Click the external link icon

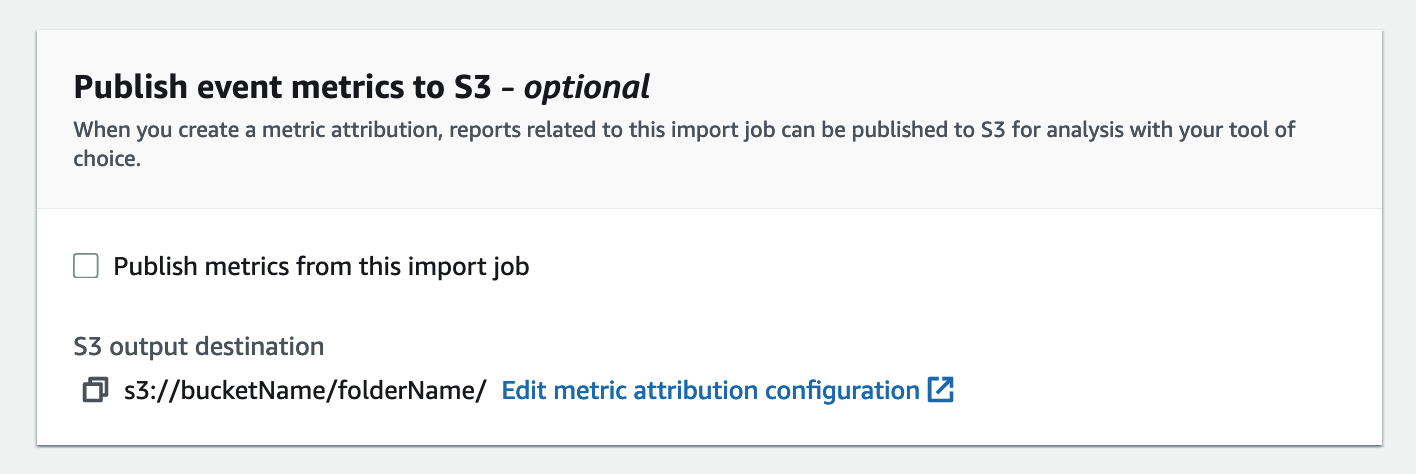pyautogui.click(x=941, y=390)
